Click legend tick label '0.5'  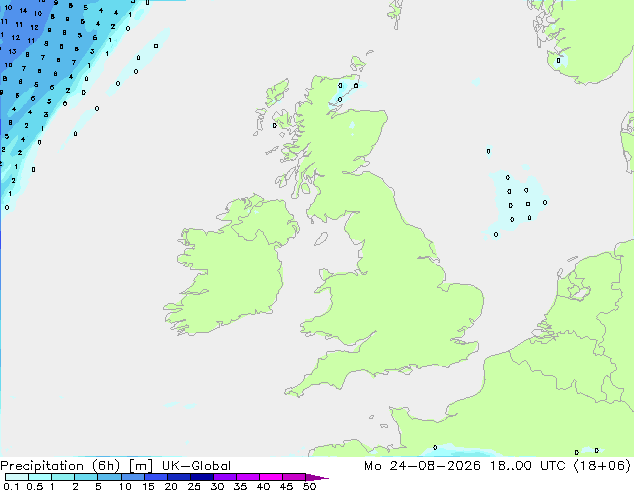tap(34, 486)
